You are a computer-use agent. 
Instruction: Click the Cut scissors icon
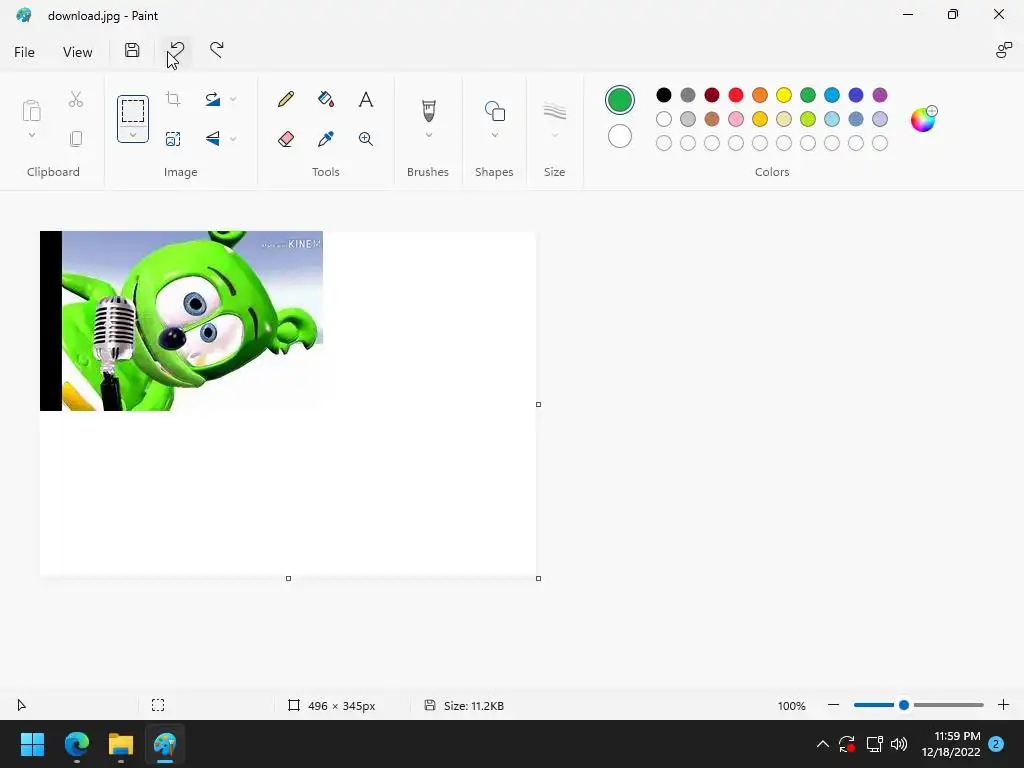click(76, 99)
